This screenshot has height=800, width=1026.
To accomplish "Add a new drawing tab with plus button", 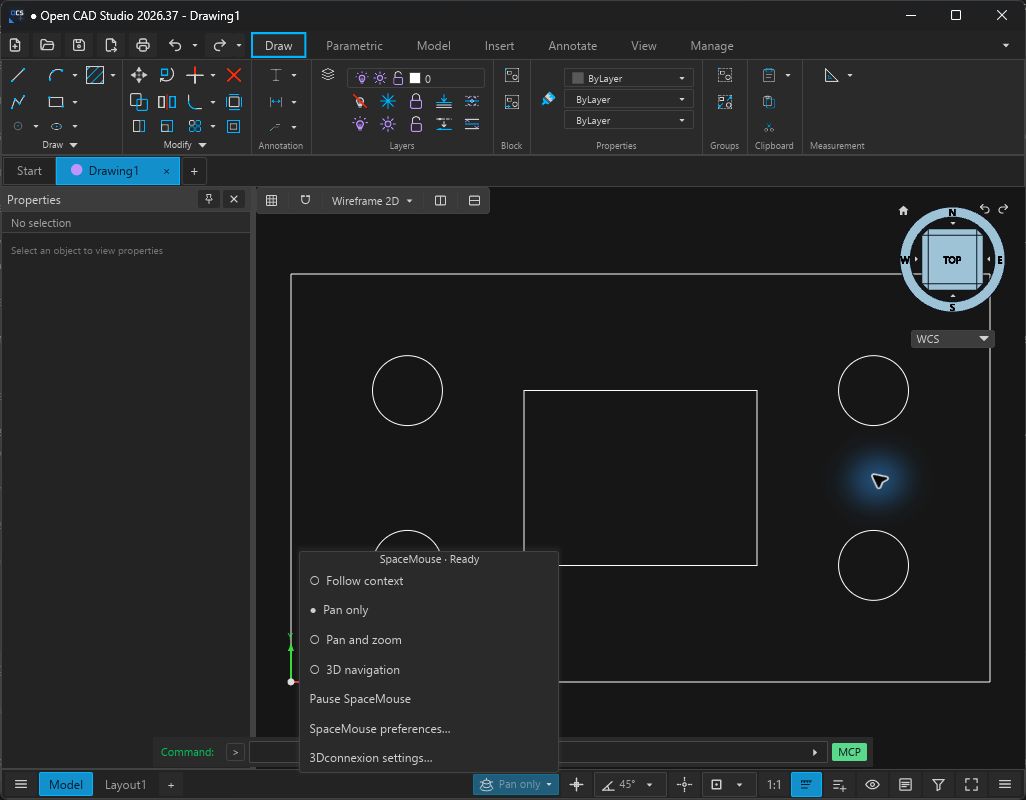I will point(194,171).
